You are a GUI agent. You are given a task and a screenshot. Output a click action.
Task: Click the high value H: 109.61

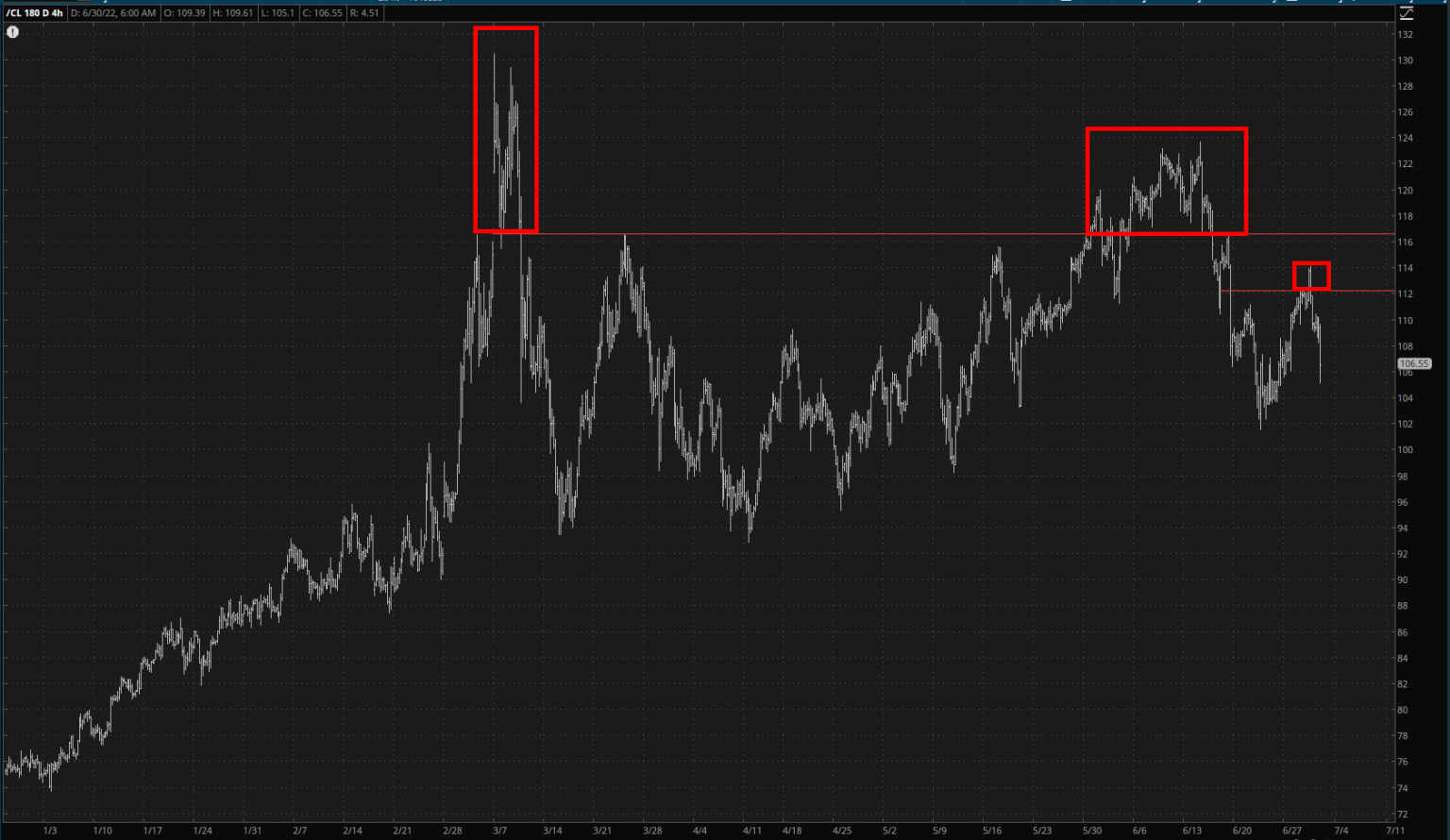point(233,13)
